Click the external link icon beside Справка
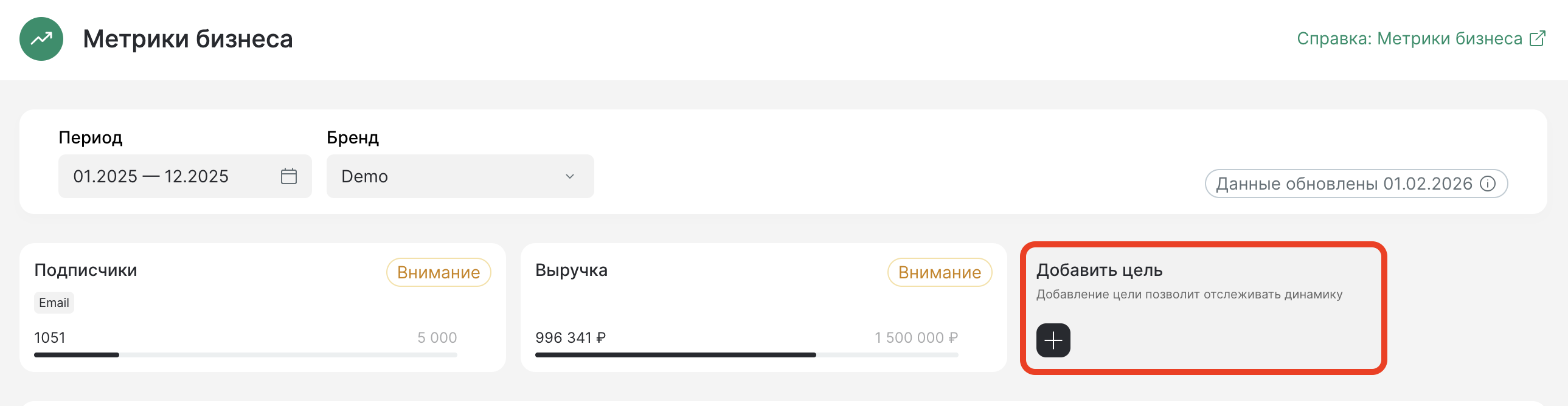 1537,39
